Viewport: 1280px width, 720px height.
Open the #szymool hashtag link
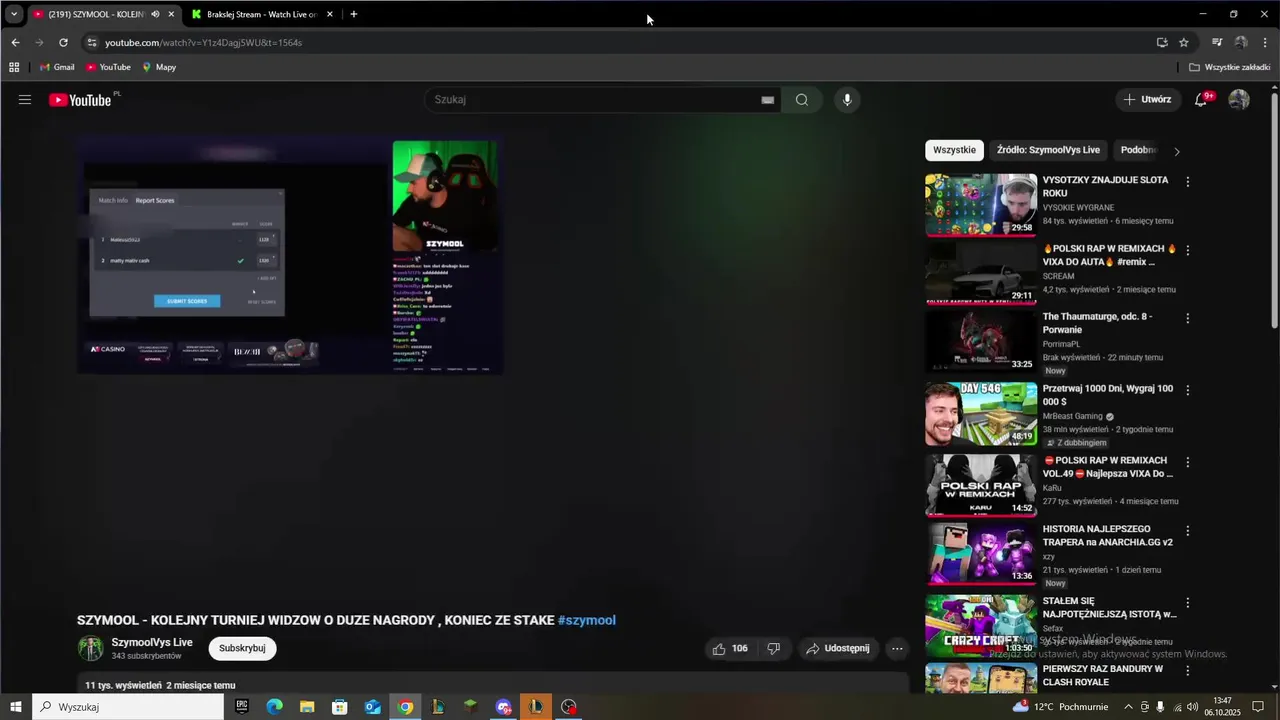[x=587, y=620]
